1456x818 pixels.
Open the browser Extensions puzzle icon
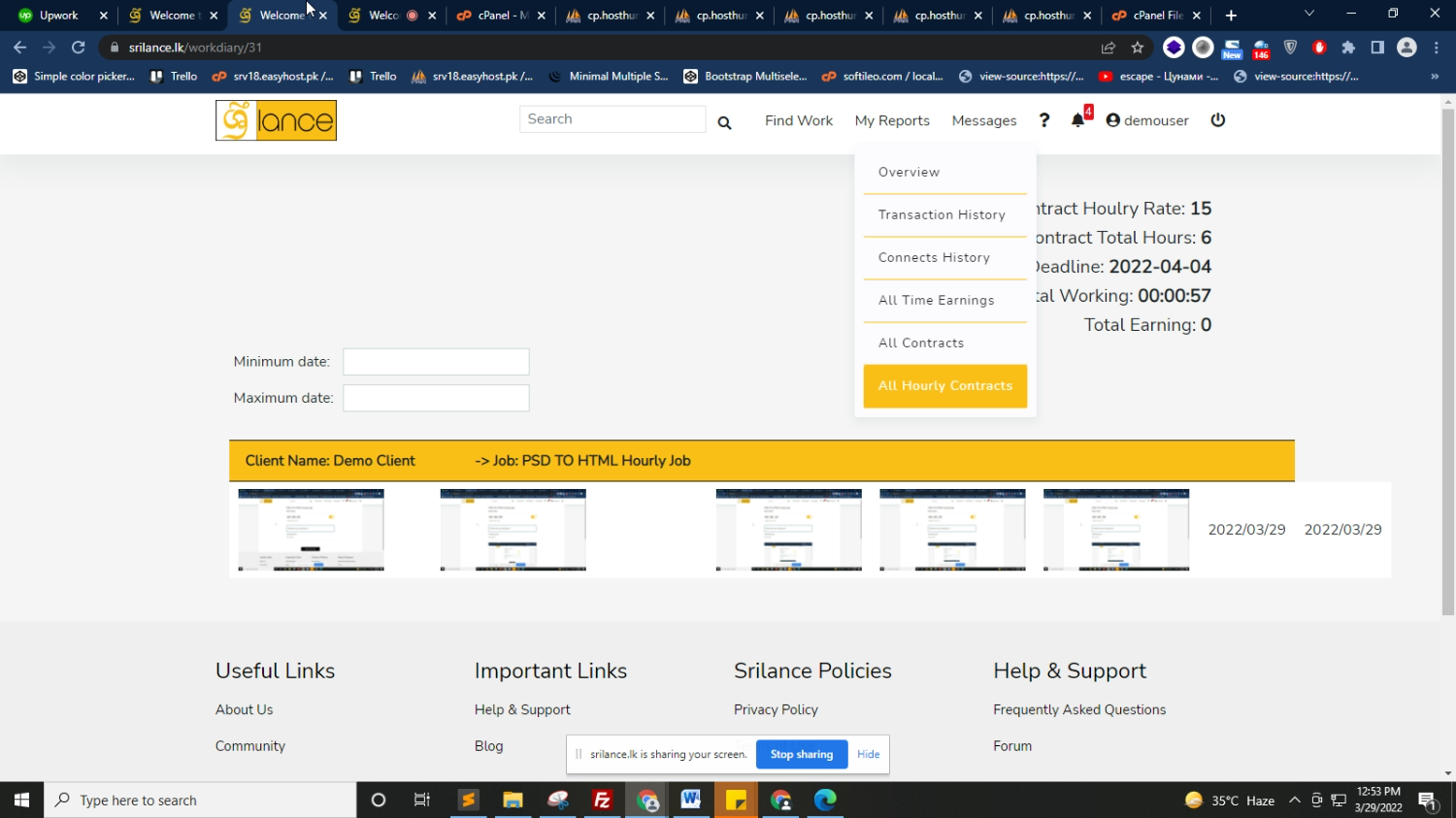coord(1348,48)
